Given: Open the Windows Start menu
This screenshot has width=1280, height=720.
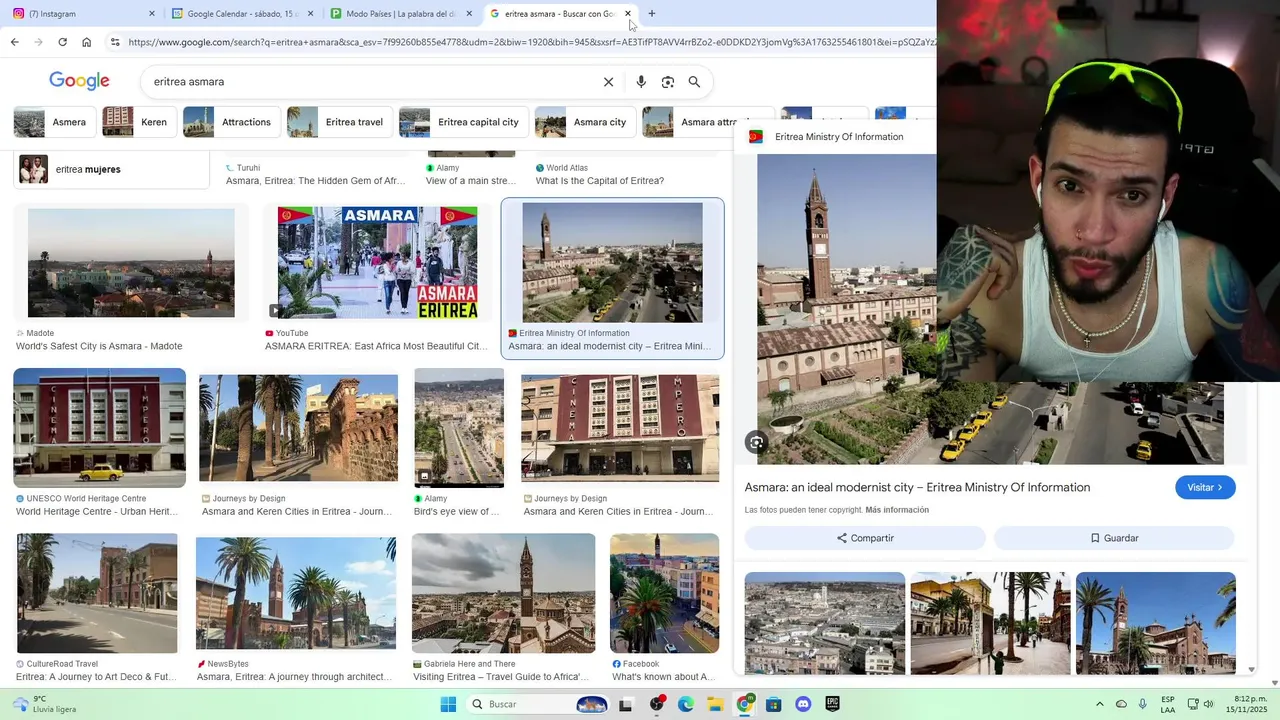Looking at the screenshot, I should point(448,704).
